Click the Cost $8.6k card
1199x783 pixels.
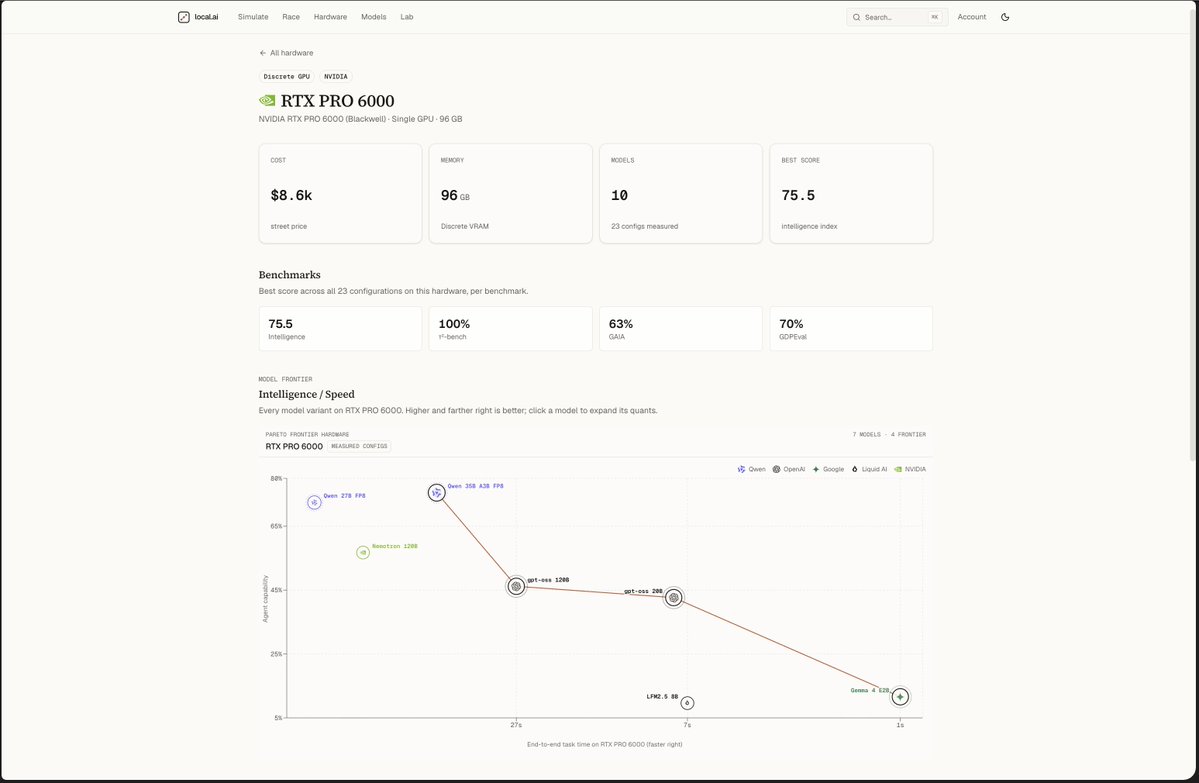click(340, 193)
